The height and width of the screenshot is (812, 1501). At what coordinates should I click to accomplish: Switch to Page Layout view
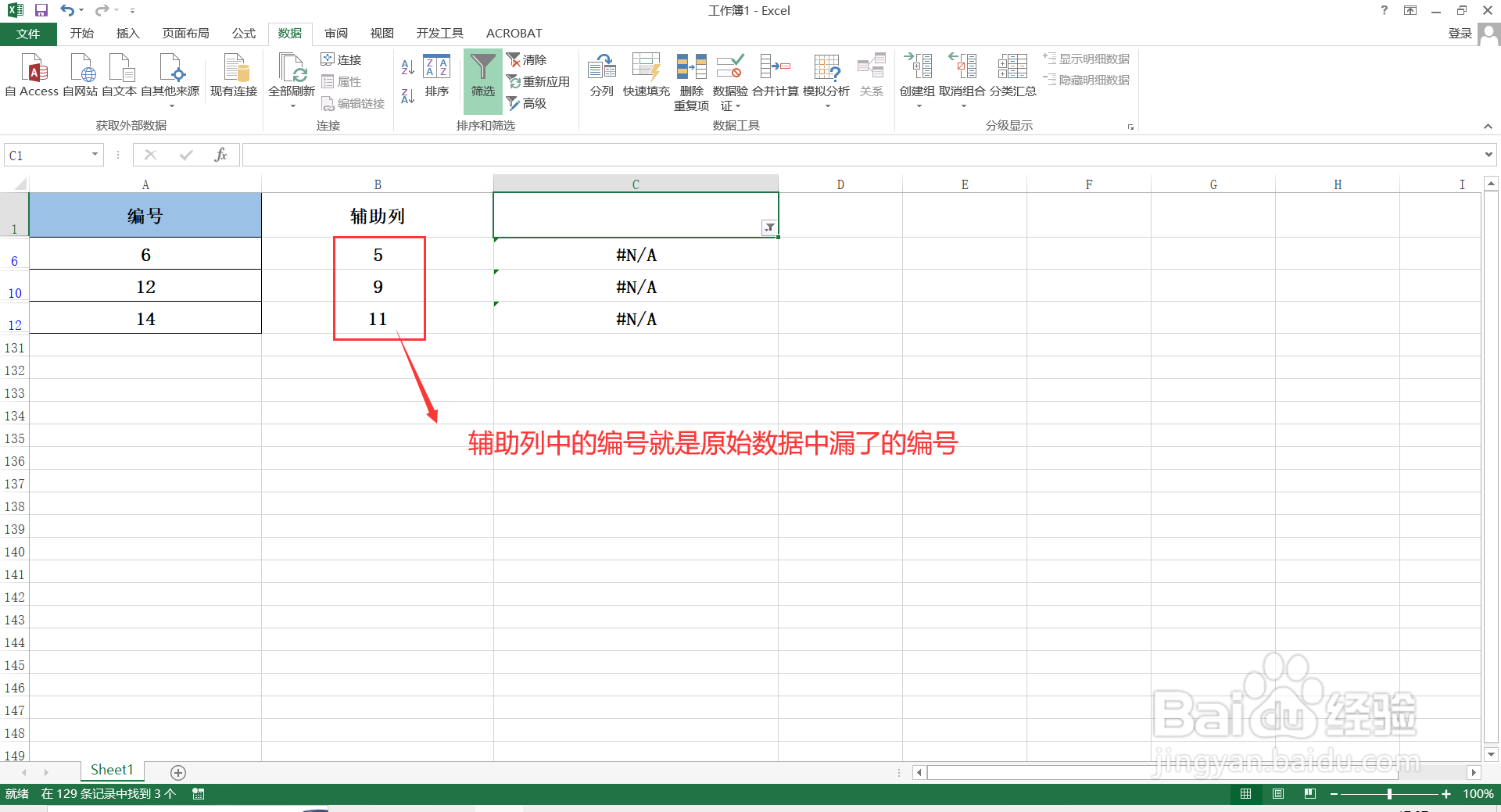pos(1278,794)
